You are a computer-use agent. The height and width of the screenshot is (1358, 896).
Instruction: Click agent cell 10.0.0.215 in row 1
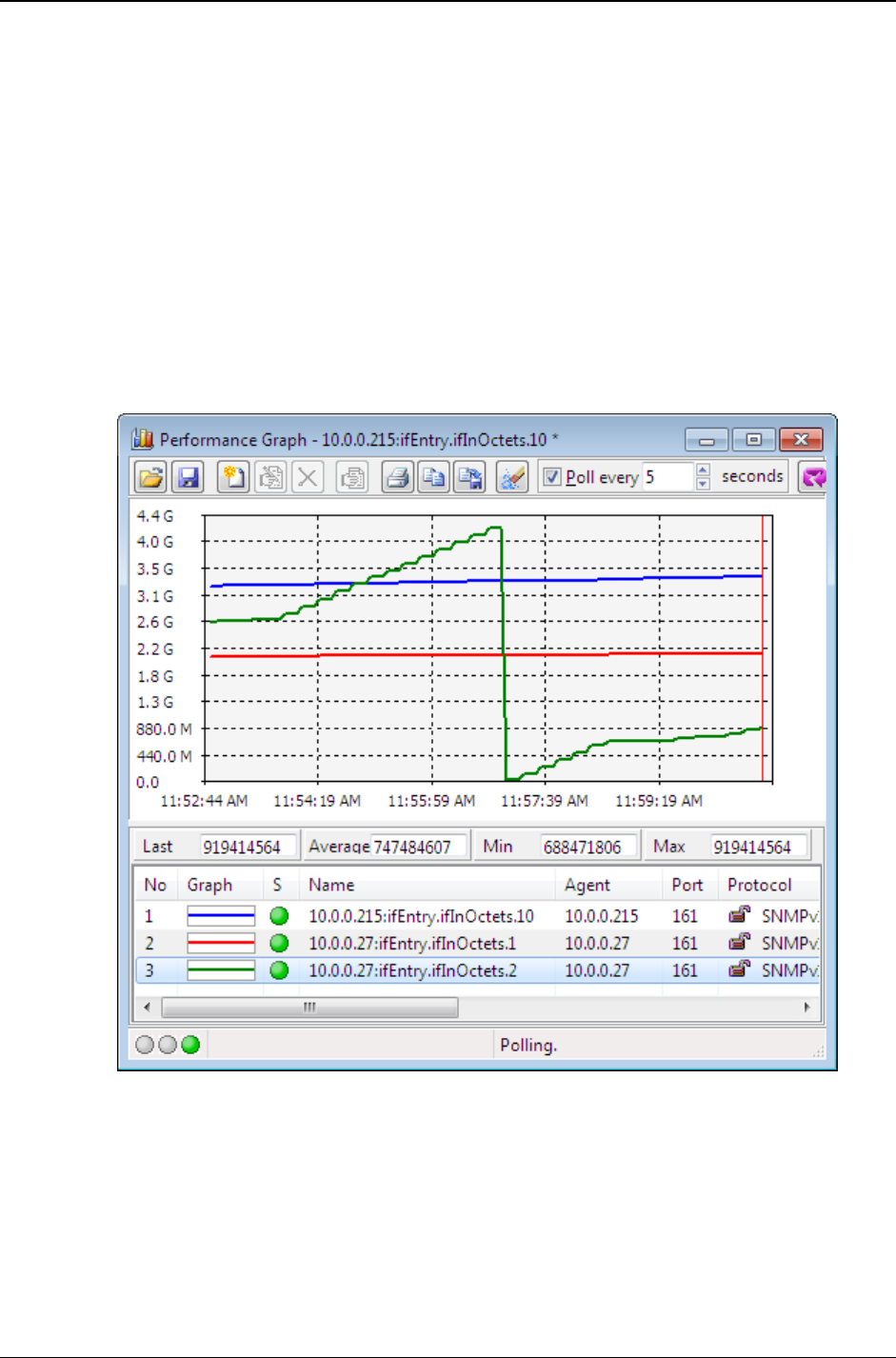[601, 916]
